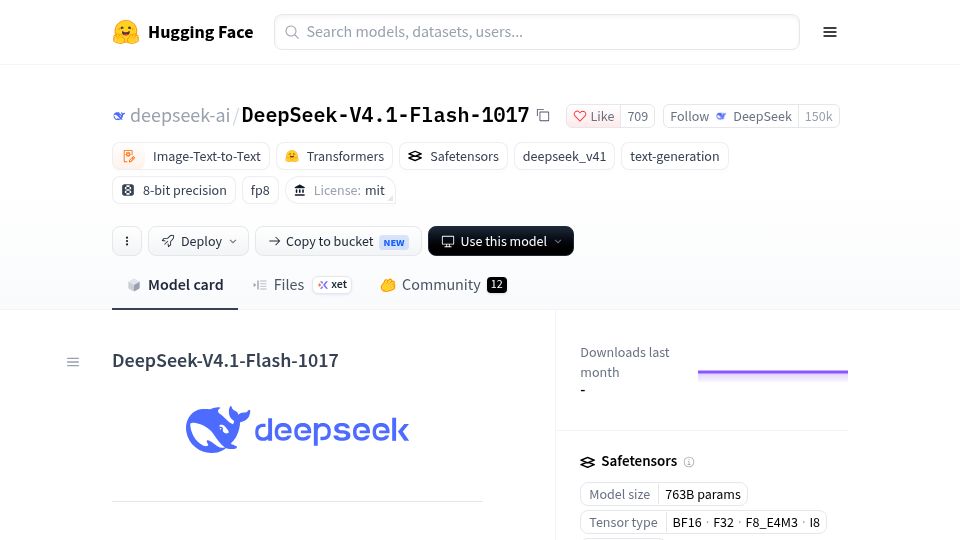Click the Hugging Face emoji logo
The width and height of the screenshot is (960, 540).
pos(126,32)
